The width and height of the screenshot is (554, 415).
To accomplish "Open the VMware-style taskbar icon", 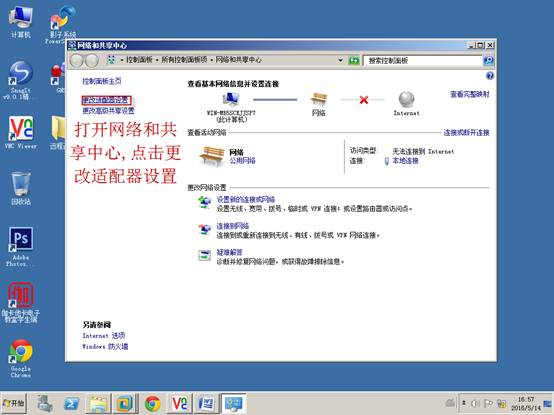I will [x=124, y=403].
